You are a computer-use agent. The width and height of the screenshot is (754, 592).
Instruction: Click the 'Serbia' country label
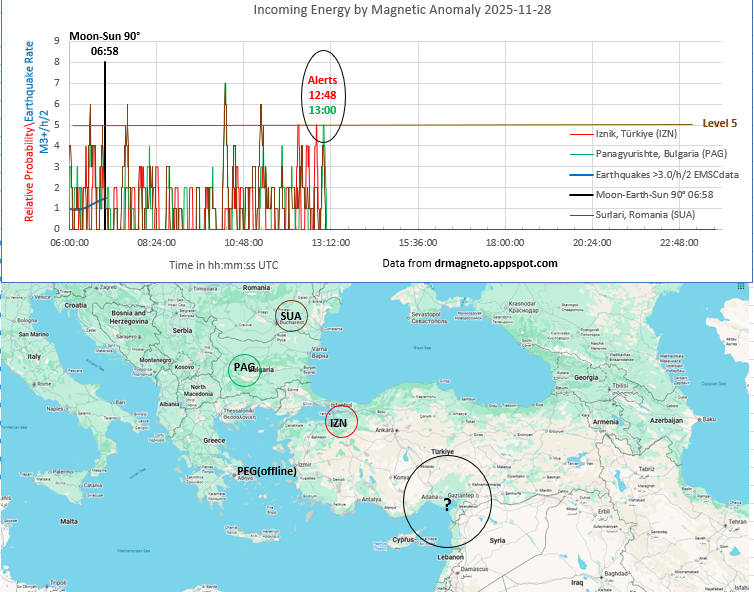click(182, 330)
